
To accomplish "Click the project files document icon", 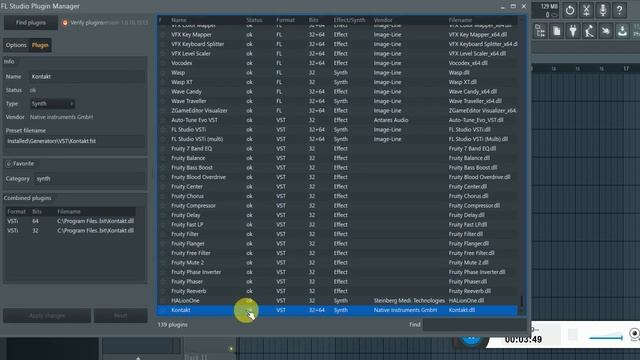I will tap(557, 31).
